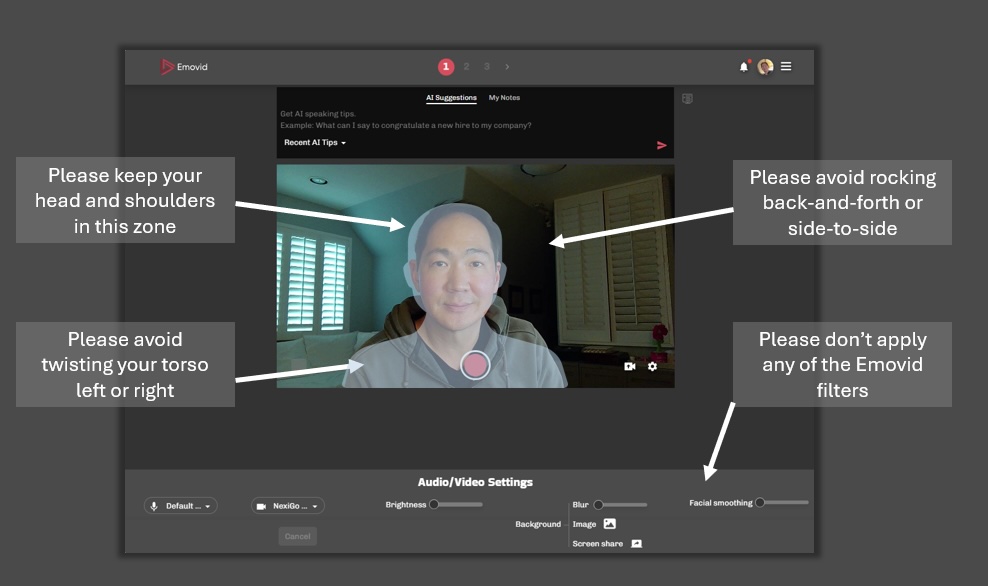Click the "Brightness" label
This screenshot has width=988, height=586.
[406, 505]
